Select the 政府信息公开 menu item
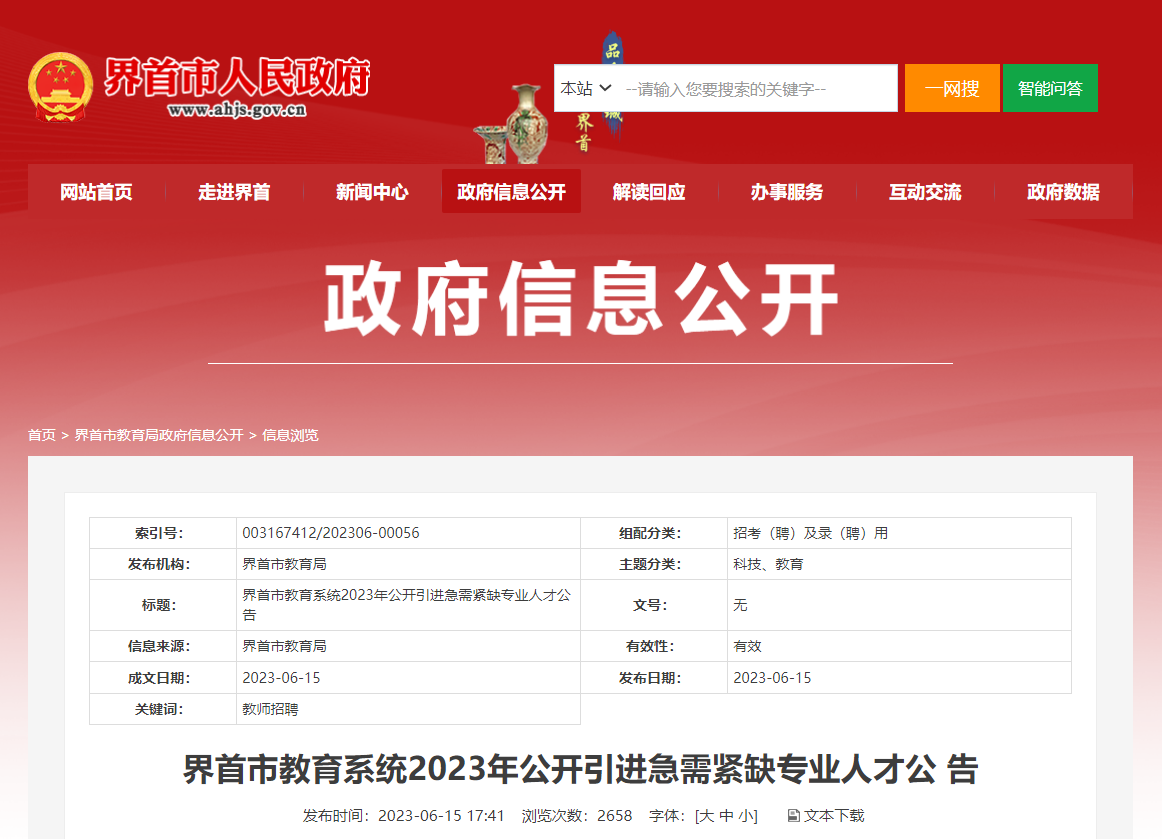This screenshot has width=1162, height=839. (x=511, y=191)
